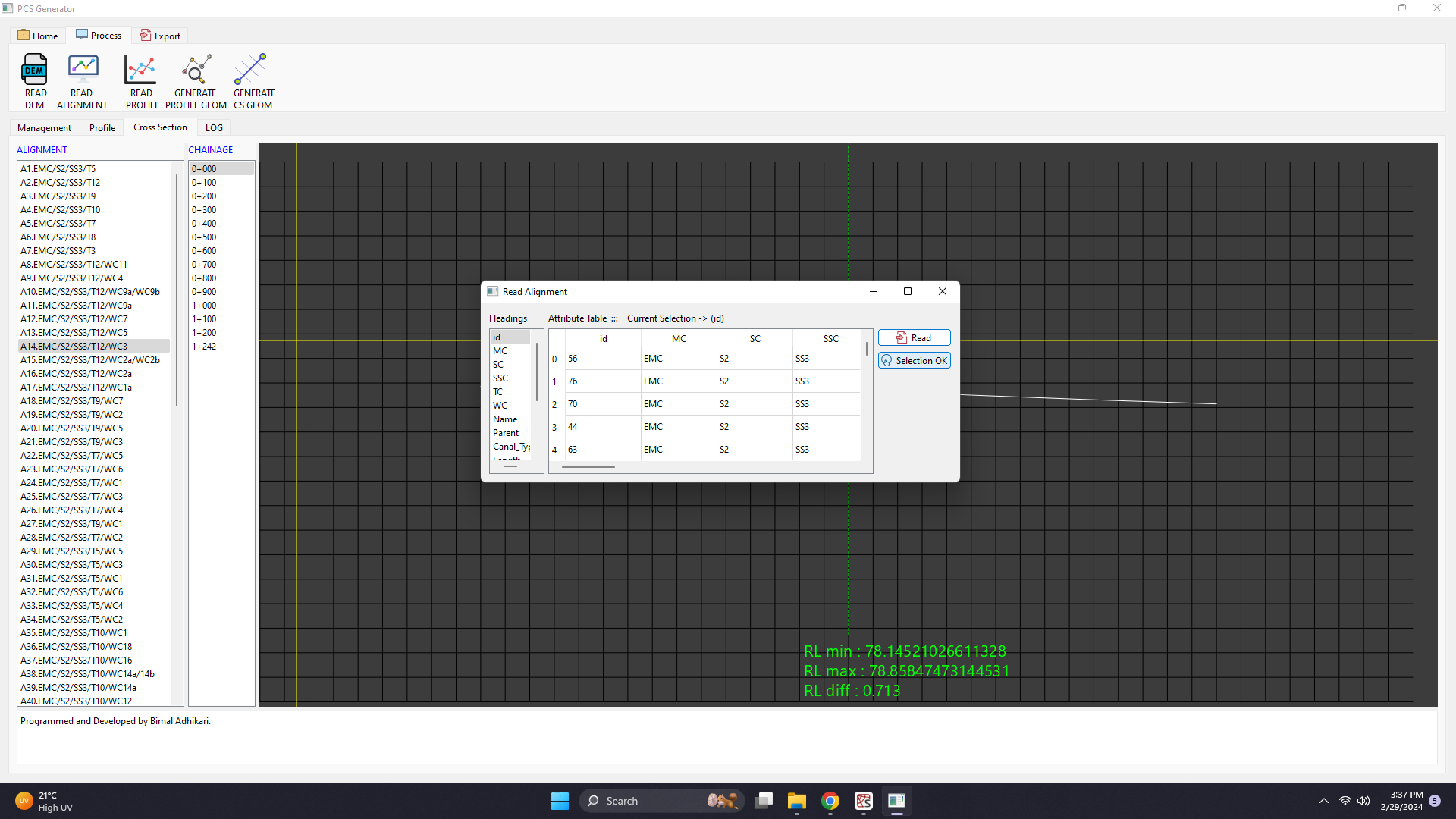Image resolution: width=1456 pixels, height=819 pixels.
Task: Select chainage 0+500
Action: [204, 237]
